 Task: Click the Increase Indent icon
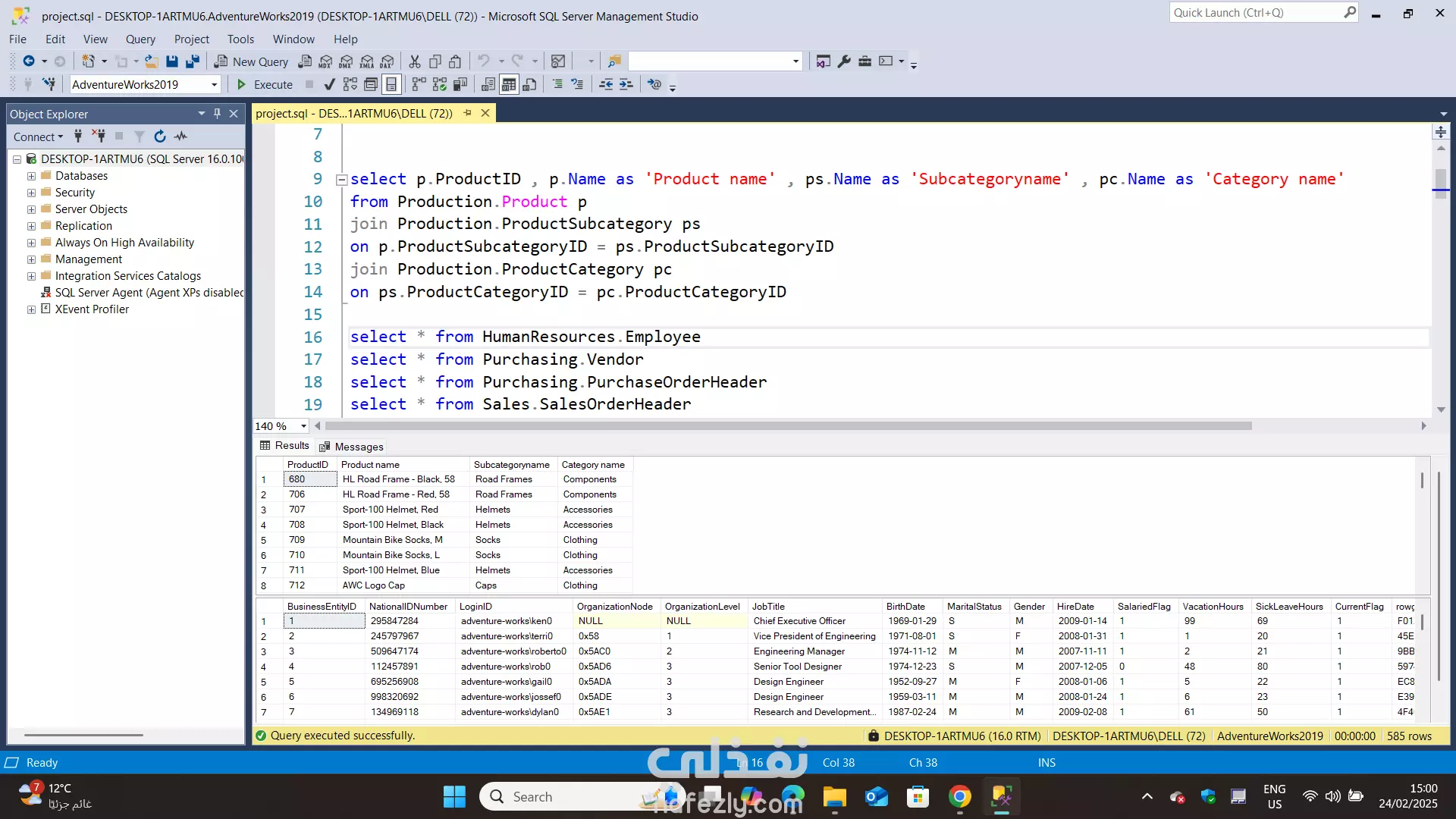626,84
